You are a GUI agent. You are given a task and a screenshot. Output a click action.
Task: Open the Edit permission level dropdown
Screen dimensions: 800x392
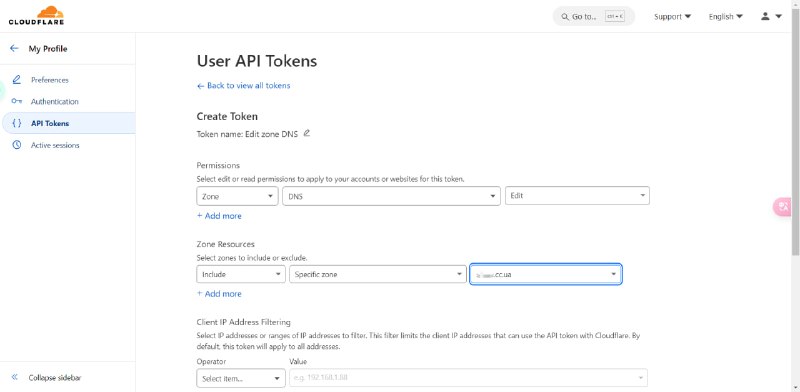[577, 195]
